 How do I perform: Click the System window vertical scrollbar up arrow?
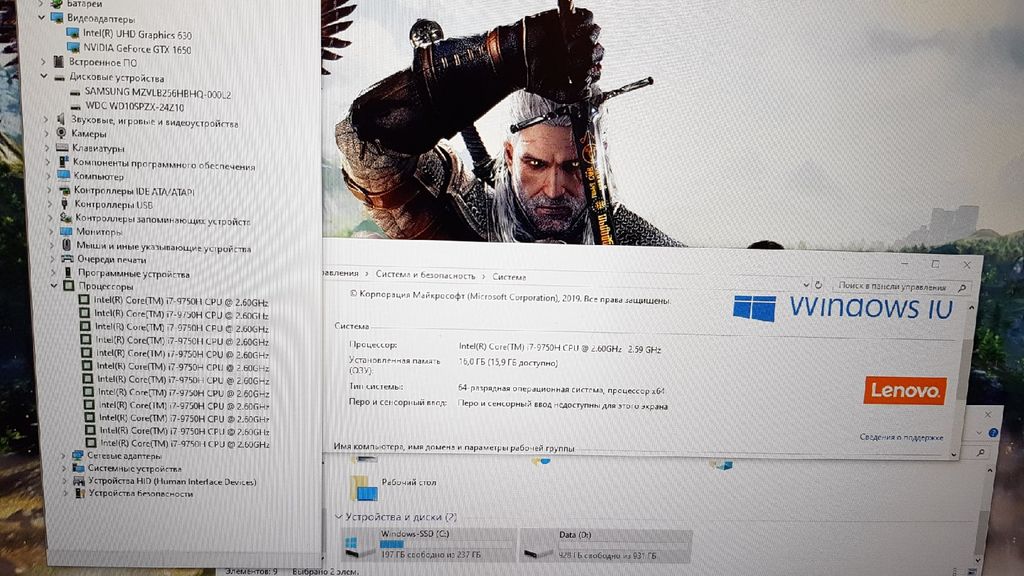pos(971,307)
